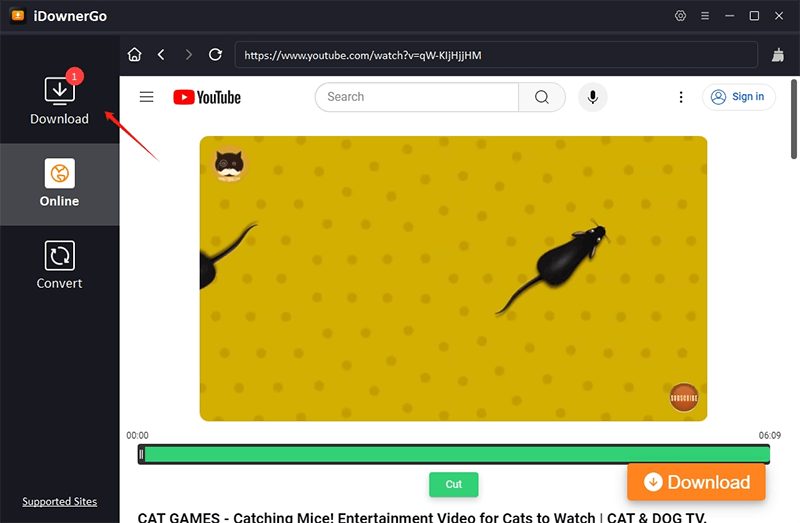The image size is (800, 523).
Task: Click the Supported Sites link
Action: point(59,502)
